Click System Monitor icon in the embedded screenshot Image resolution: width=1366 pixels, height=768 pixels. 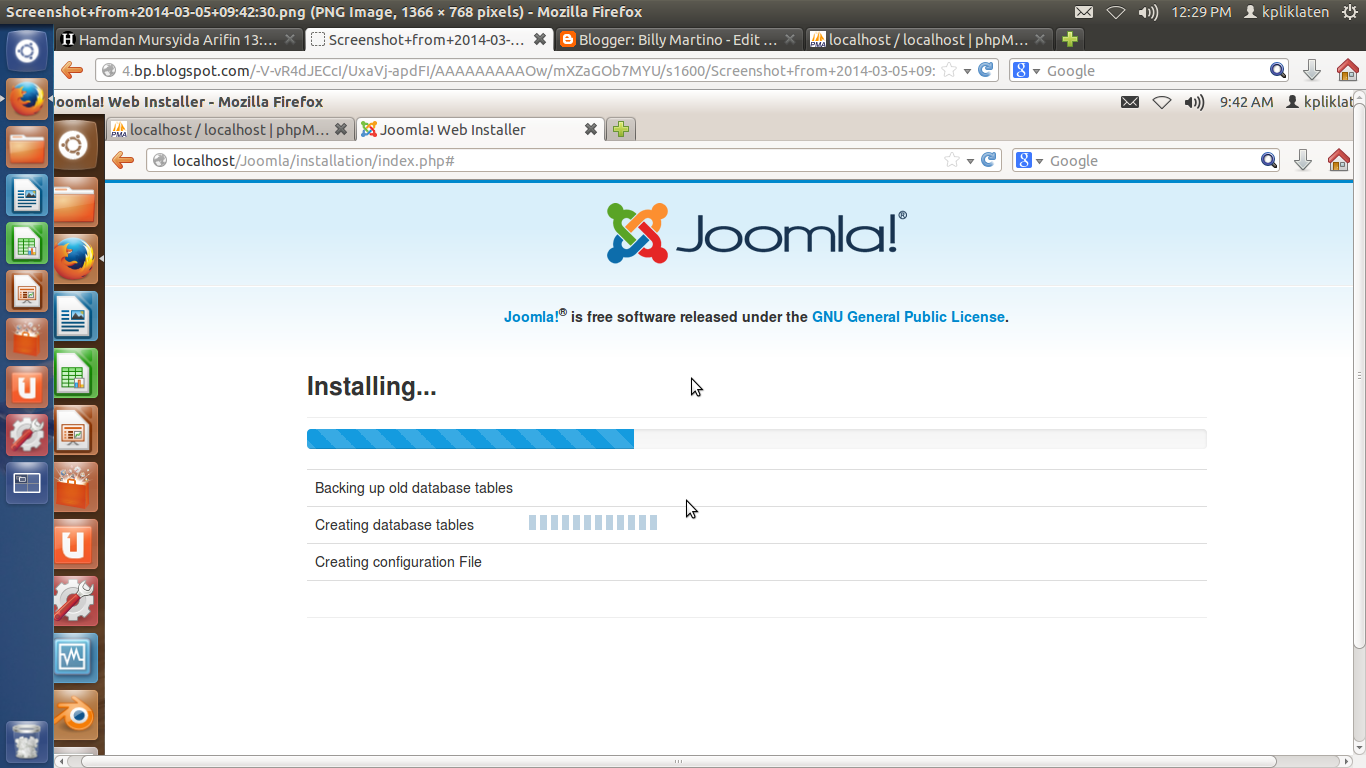75,658
